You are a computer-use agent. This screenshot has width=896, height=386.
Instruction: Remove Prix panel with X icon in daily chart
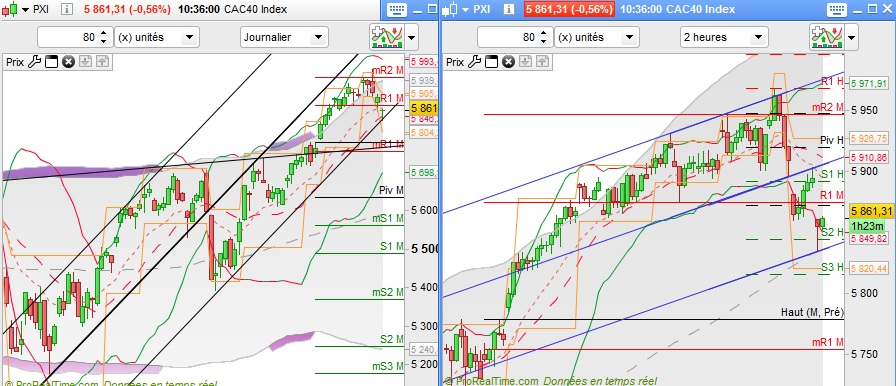click(68, 62)
